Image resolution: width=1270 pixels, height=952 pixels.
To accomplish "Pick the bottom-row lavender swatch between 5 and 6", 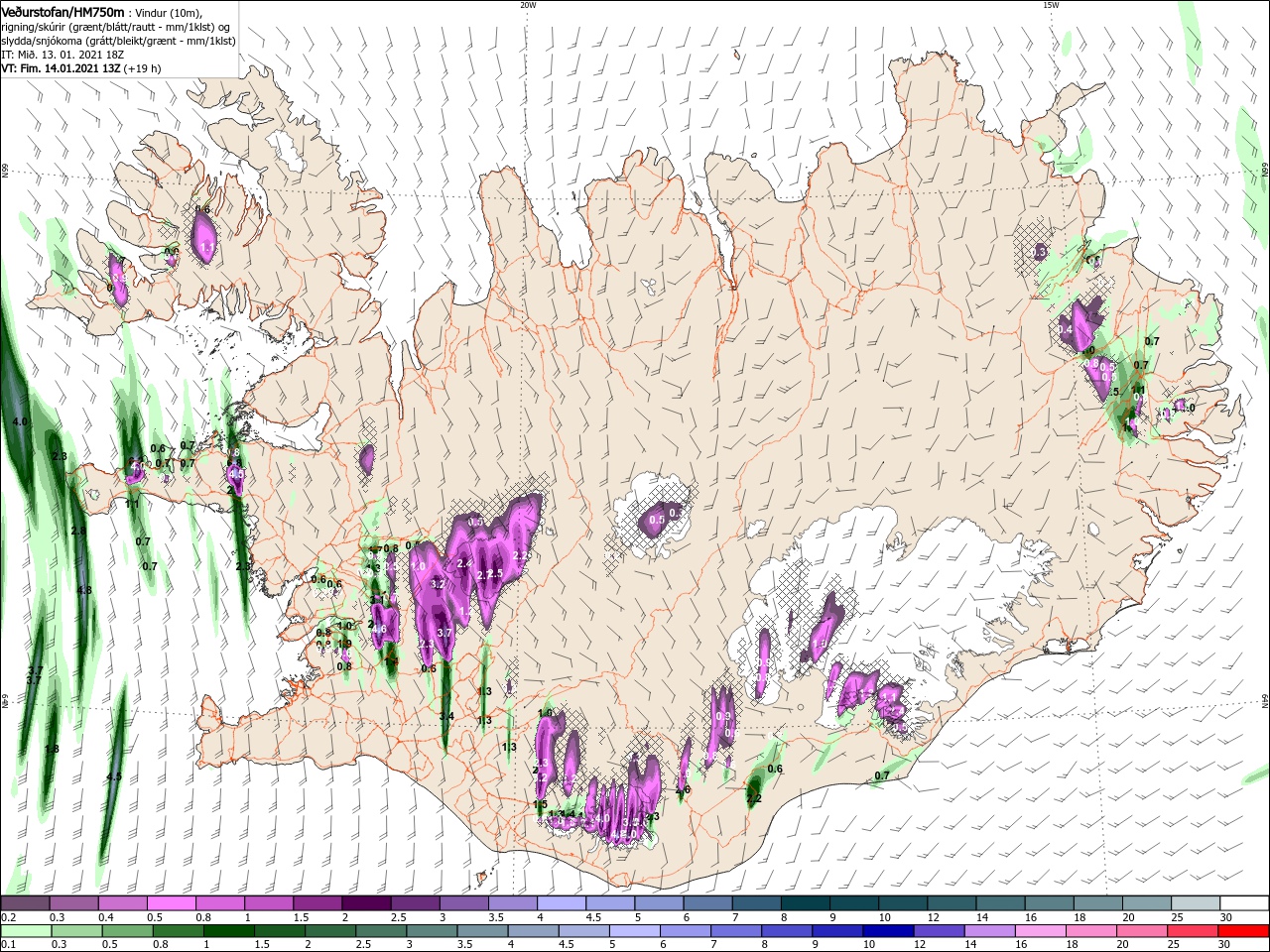I will 634,931.
